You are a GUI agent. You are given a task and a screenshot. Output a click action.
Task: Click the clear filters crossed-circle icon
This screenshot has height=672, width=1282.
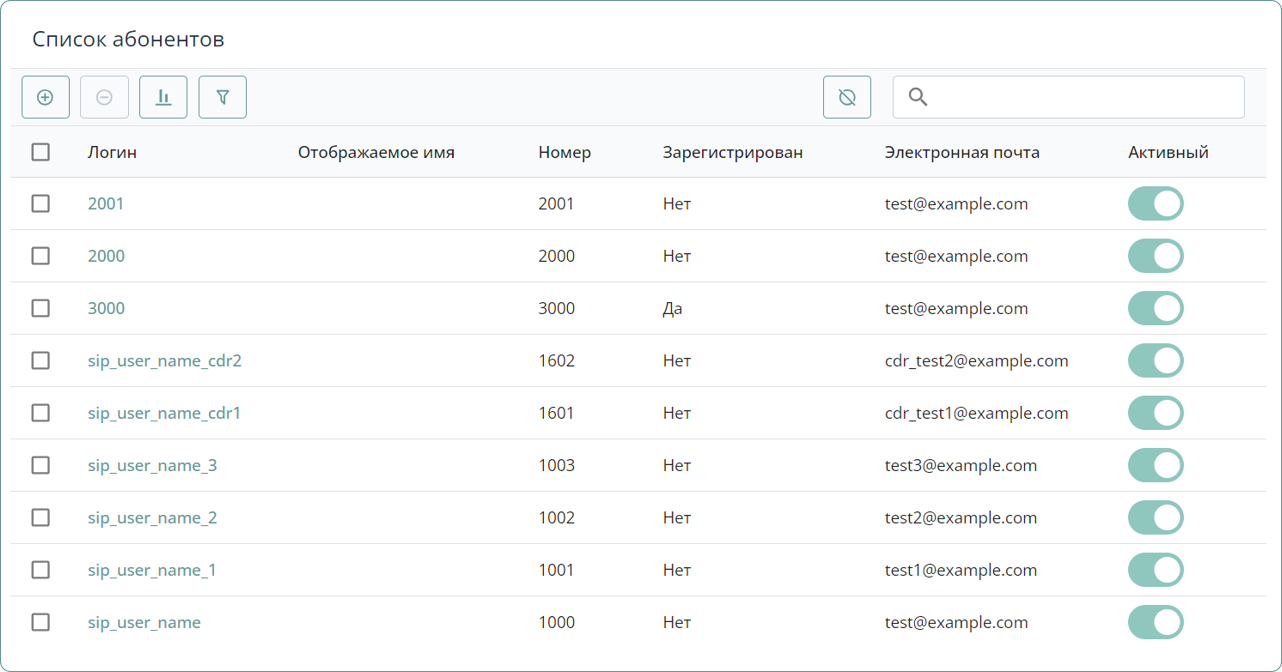point(847,96)
